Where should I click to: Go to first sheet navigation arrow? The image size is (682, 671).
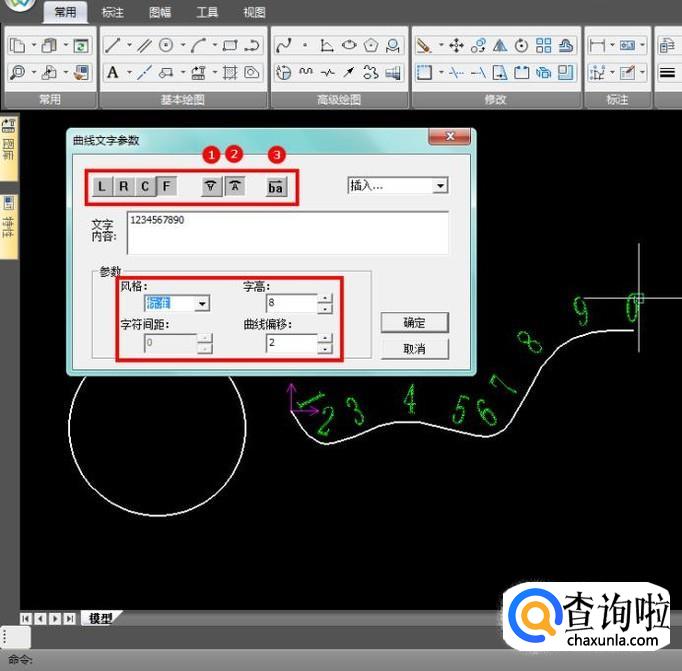click(x=26, y=618)
